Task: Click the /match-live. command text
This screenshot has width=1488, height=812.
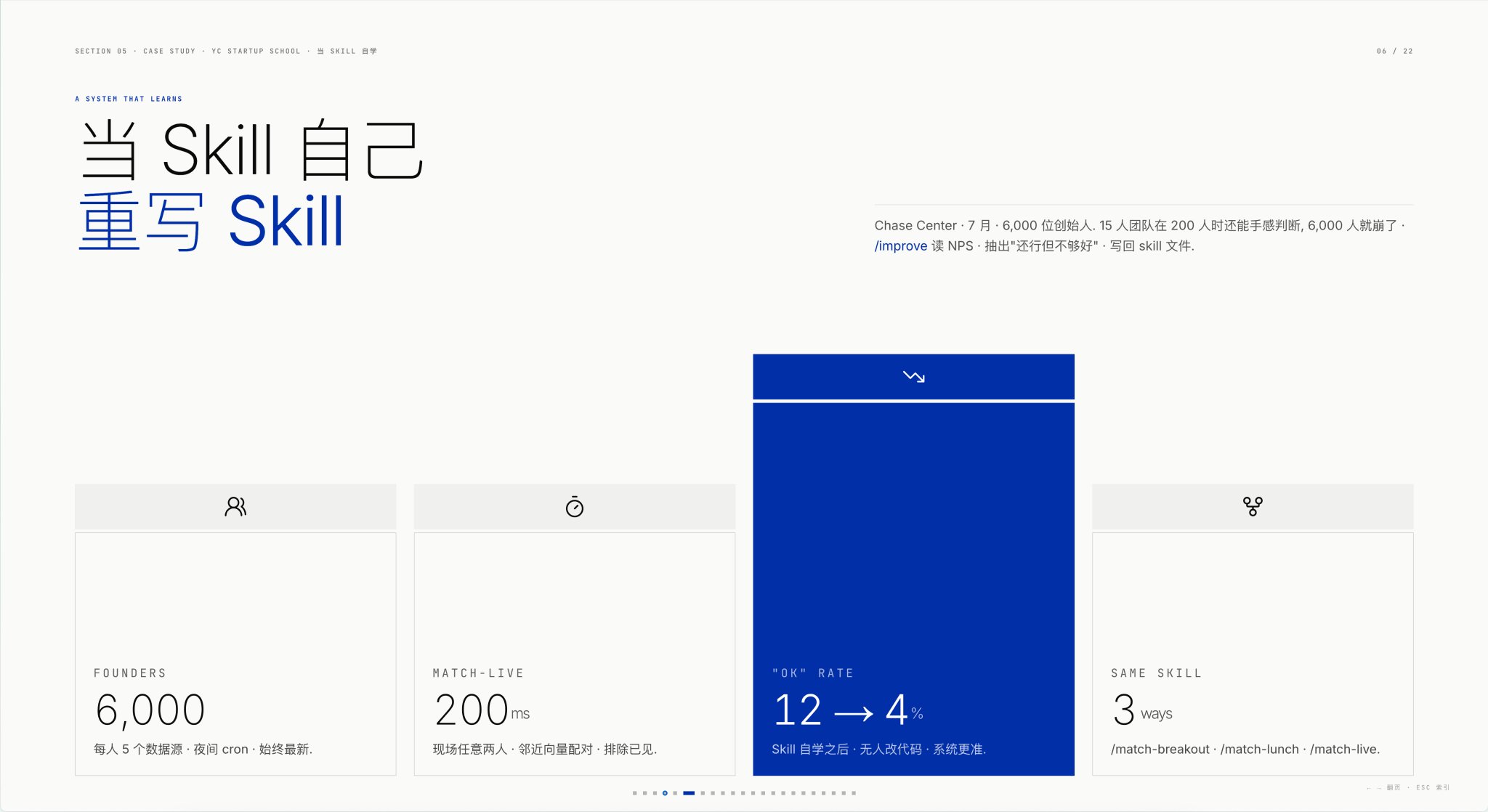Action: click(x=1345, y=749)
